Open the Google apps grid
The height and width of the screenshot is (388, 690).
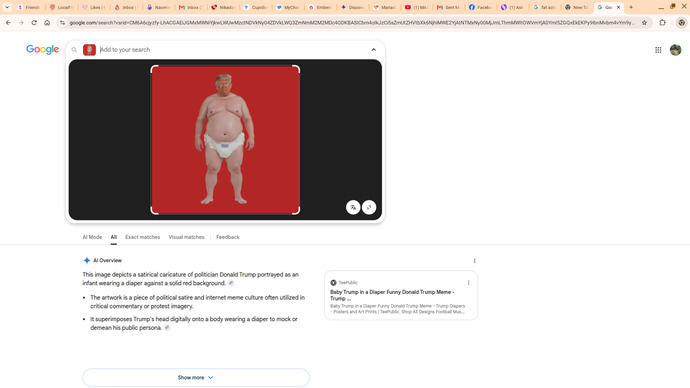[658, 50]
